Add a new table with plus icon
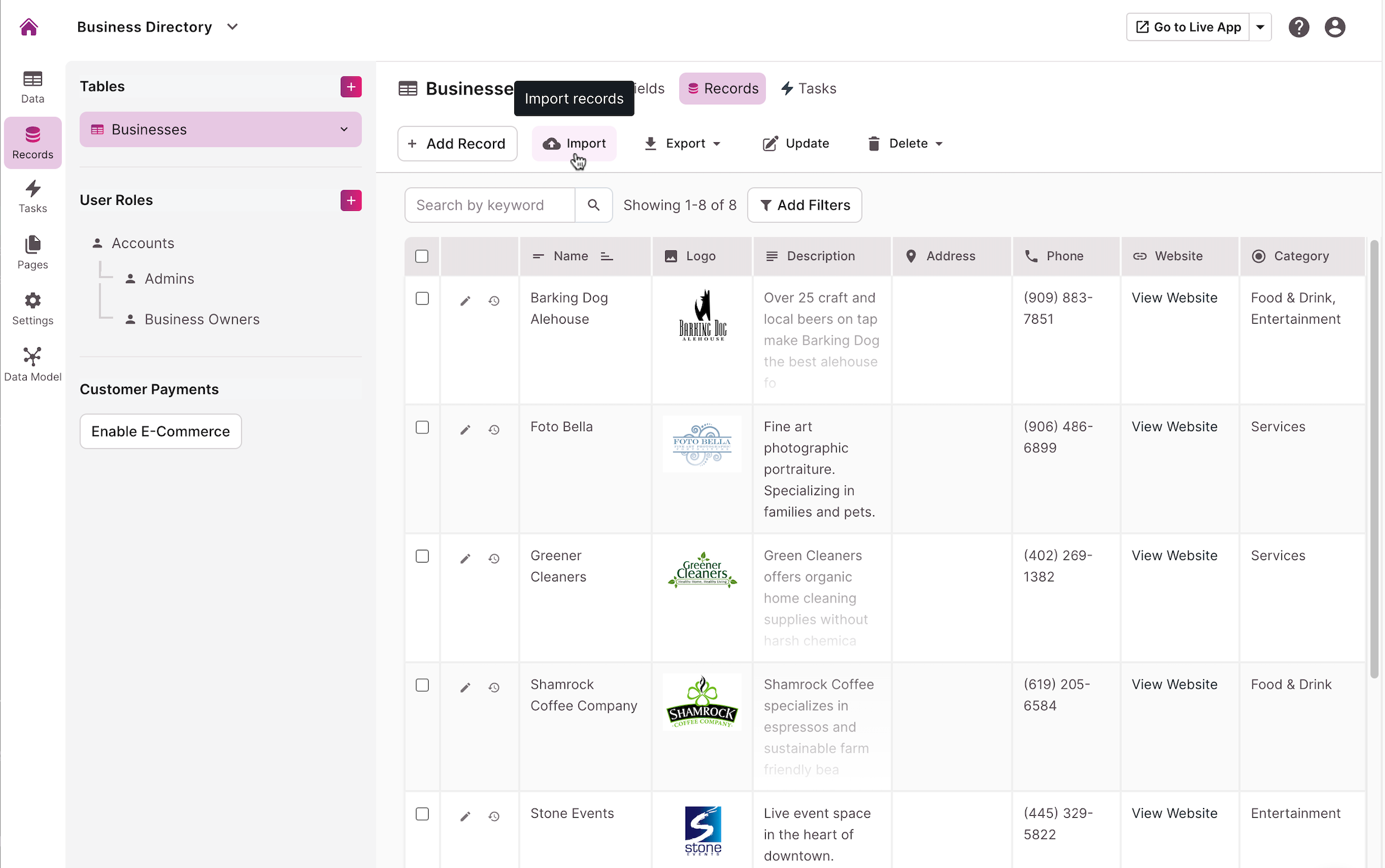This screenshot has width=1385, height=868. coord(351,87)
